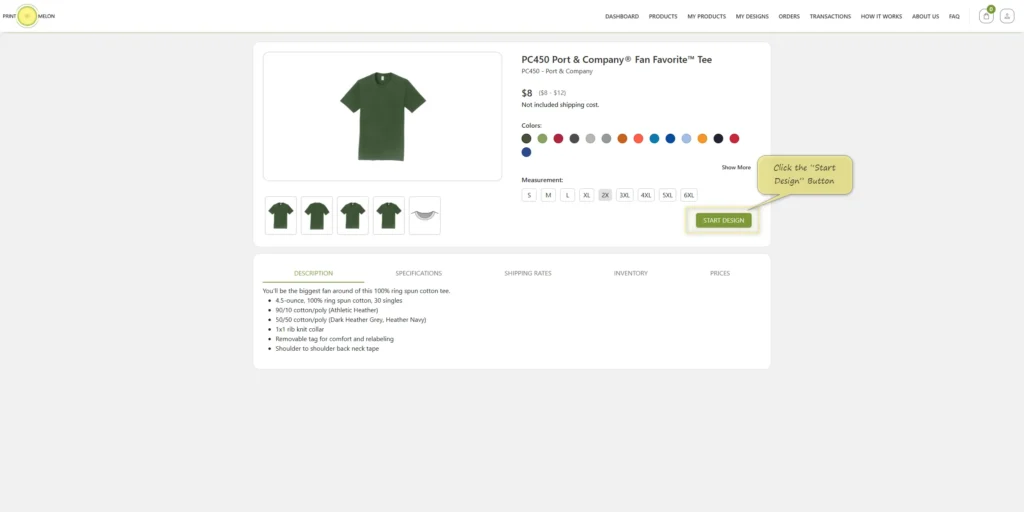View Transactions from the navbar

click(830, 16)
